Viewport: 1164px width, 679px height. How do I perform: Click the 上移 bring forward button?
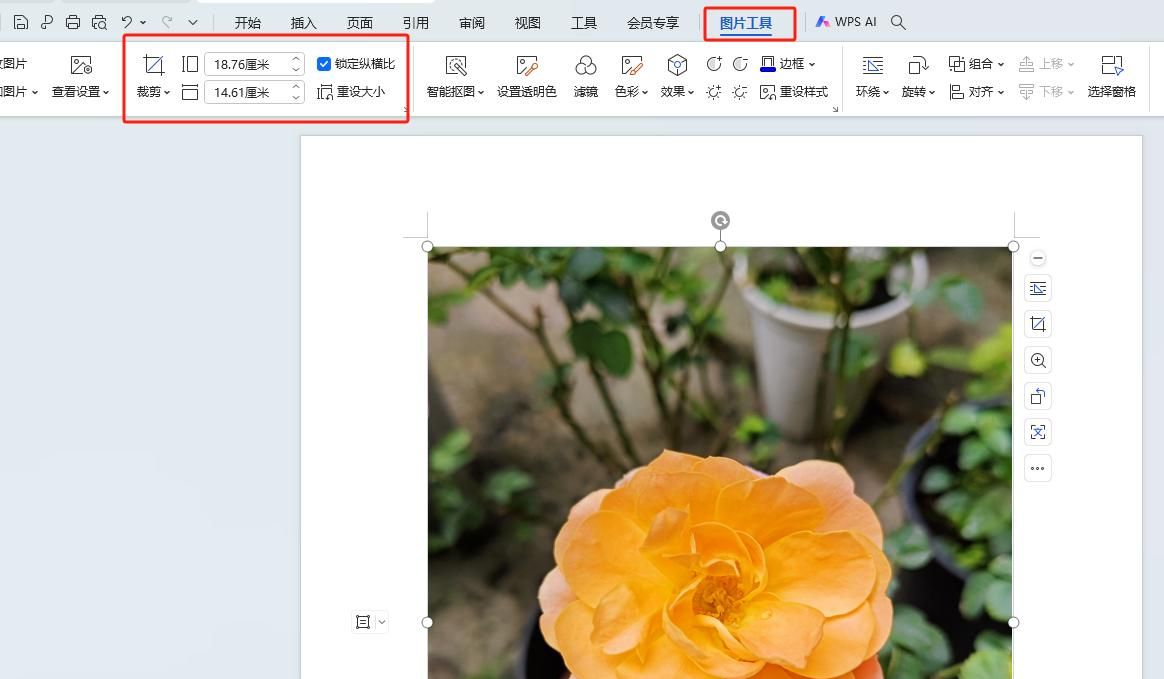[x=1046, y=64]
